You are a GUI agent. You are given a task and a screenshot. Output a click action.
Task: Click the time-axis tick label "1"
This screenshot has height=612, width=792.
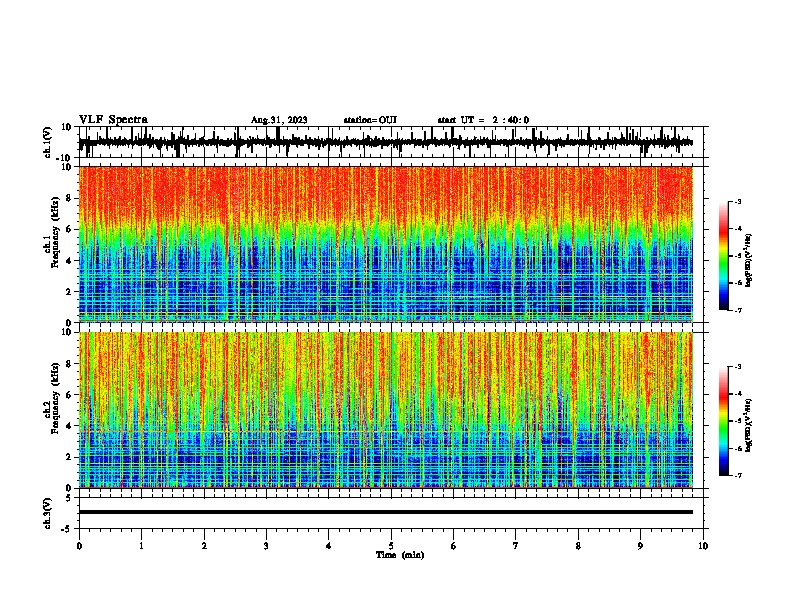pos(141,546)
